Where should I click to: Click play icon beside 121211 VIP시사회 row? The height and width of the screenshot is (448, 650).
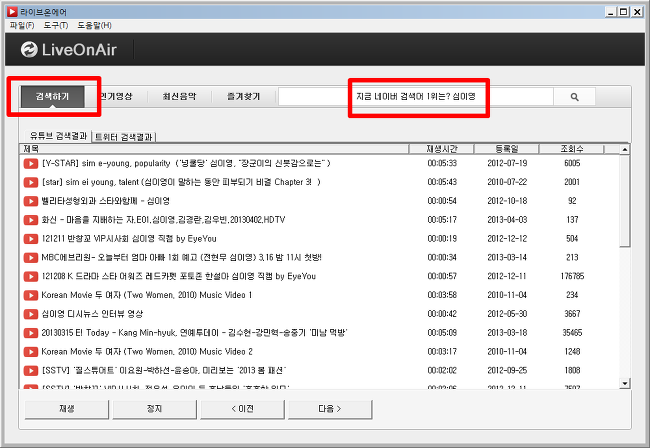click(31, 239)
